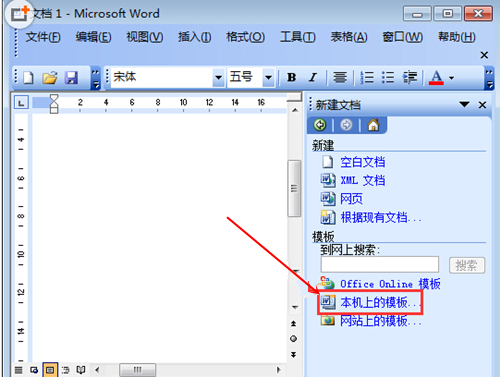Click the 网页 link

[x=351, y=199]
